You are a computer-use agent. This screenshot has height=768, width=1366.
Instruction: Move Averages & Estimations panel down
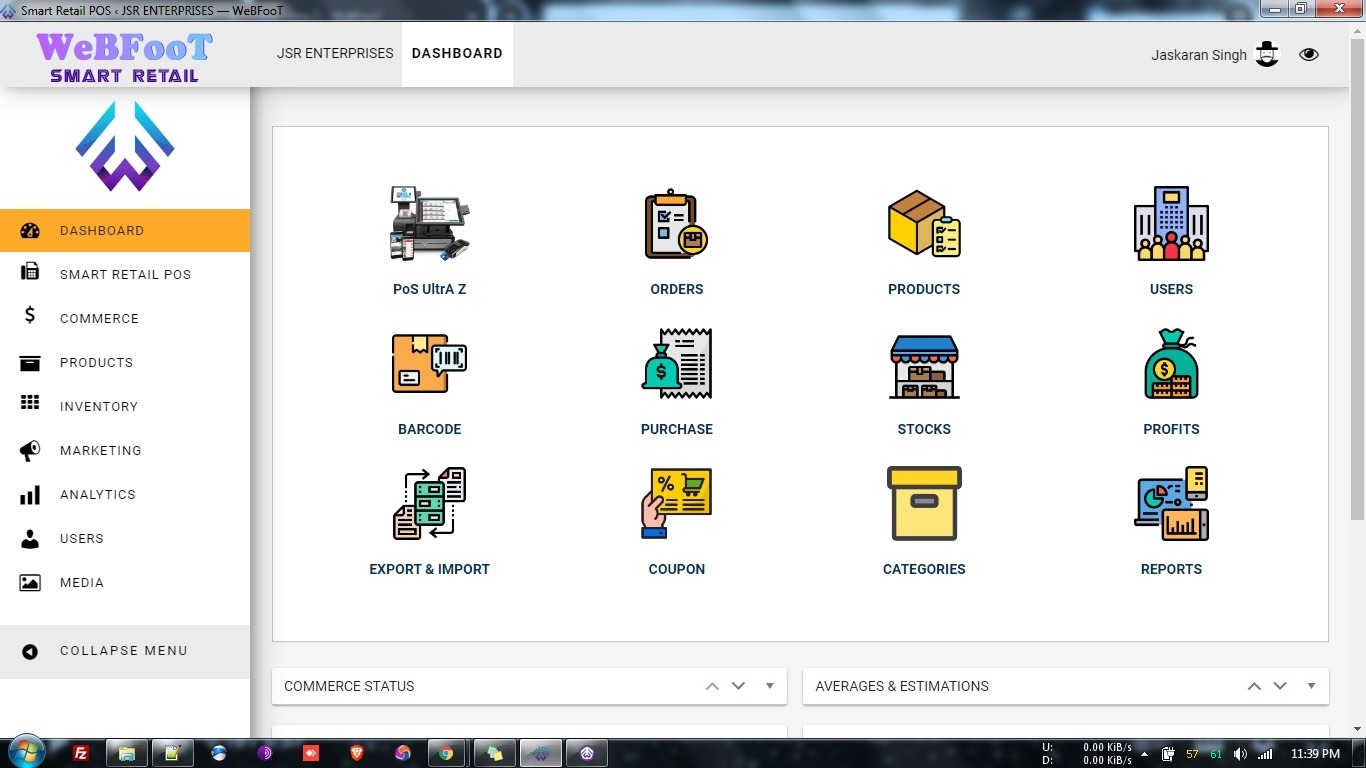[1280, 686]
